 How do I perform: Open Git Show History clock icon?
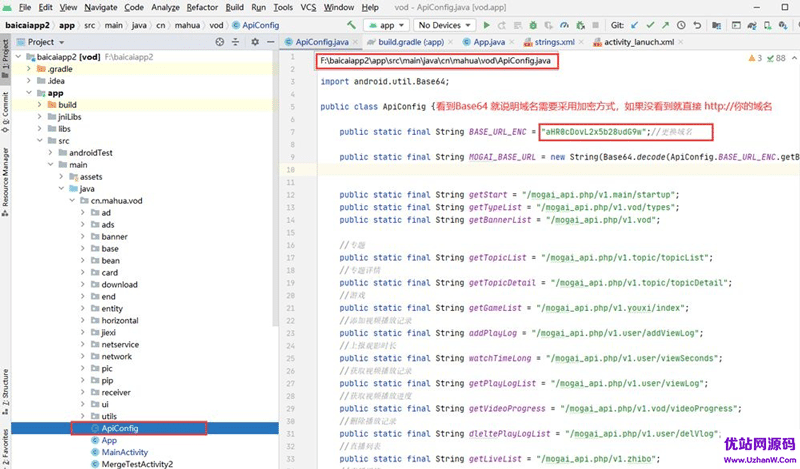coord(681,25)
